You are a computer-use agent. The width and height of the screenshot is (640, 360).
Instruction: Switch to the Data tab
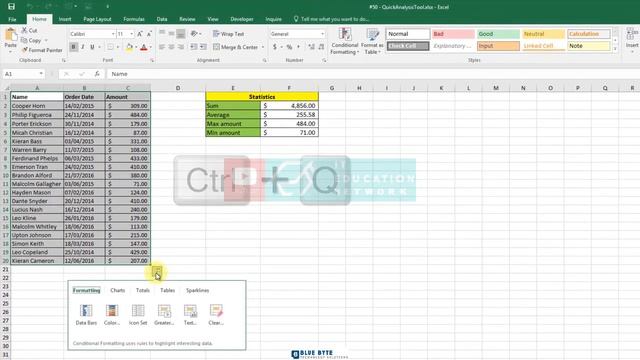[162, 19]
